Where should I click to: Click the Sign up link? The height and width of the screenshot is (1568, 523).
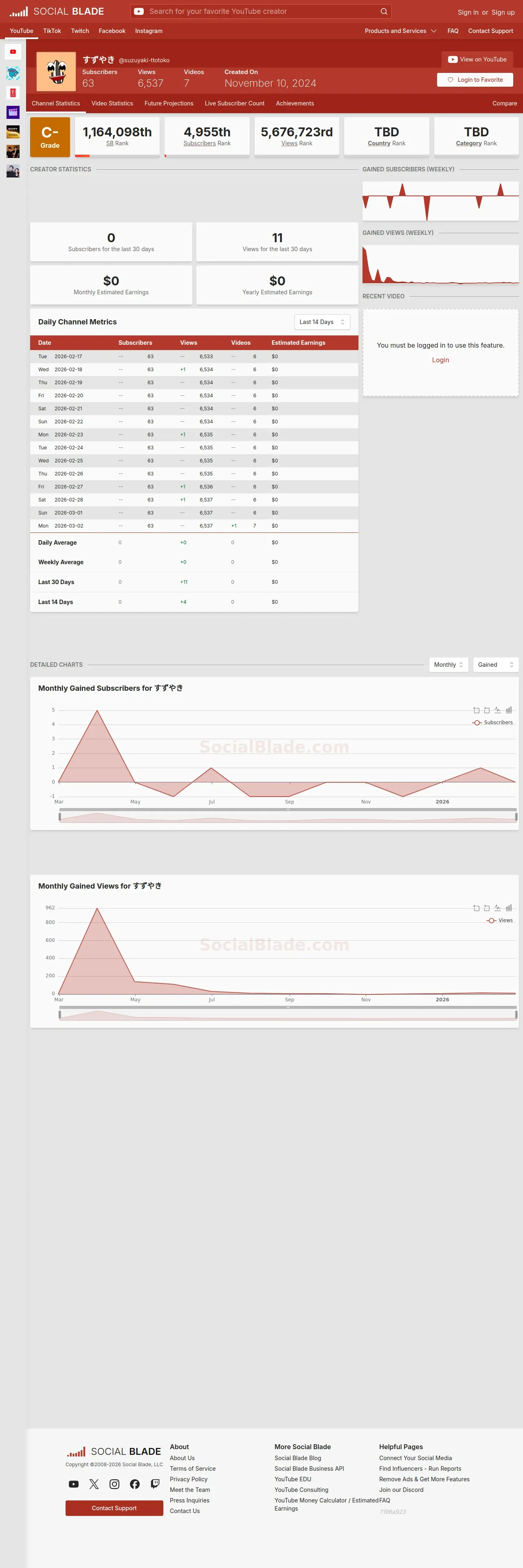pyautogui.click(x=503, y=12)
